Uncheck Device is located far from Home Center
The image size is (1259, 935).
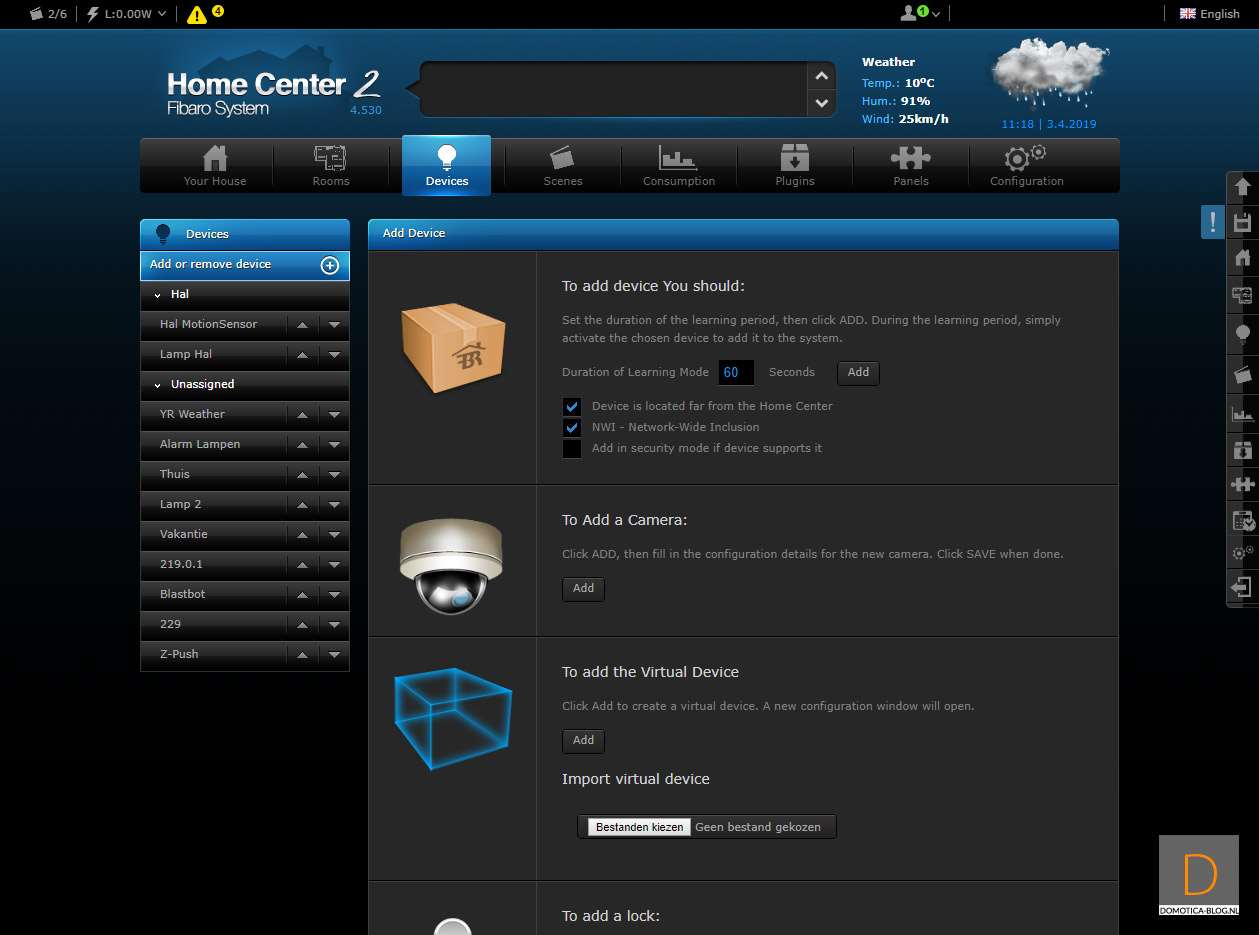point(572,407)
